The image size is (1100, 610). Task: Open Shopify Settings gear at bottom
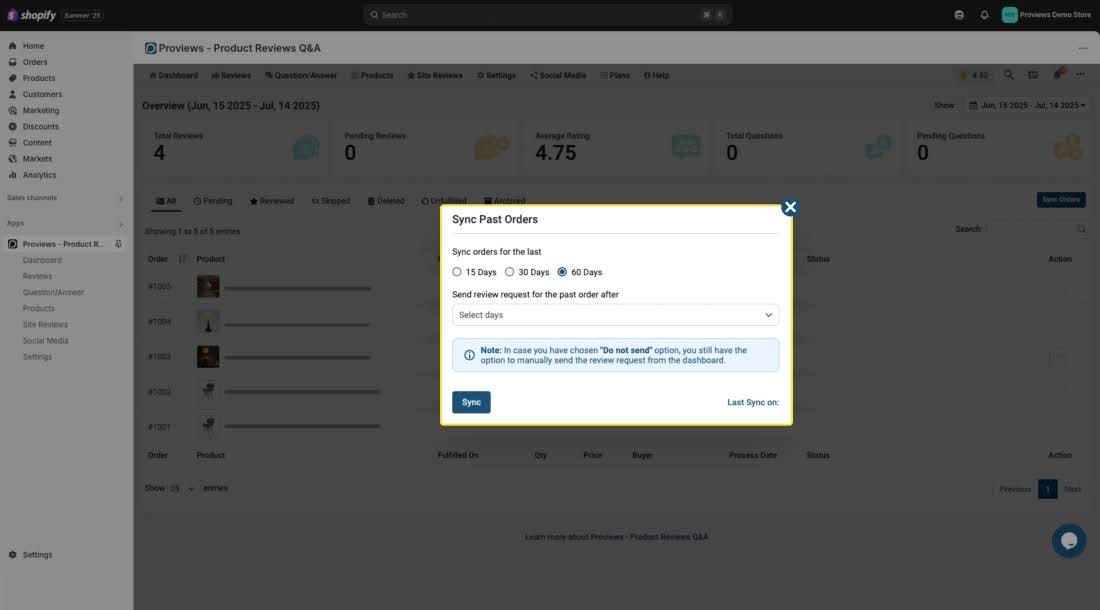coord(37,555)
